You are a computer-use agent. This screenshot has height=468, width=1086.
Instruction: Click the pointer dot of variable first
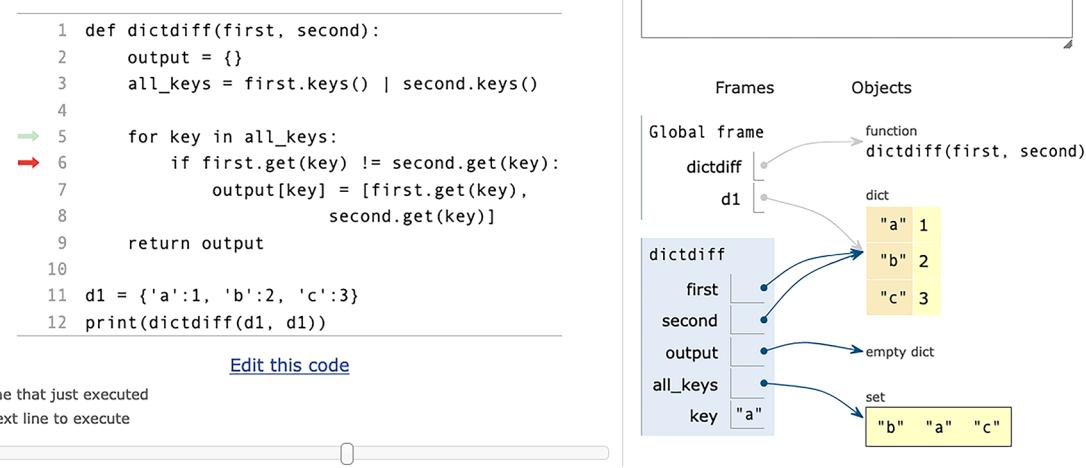(763, 288)
